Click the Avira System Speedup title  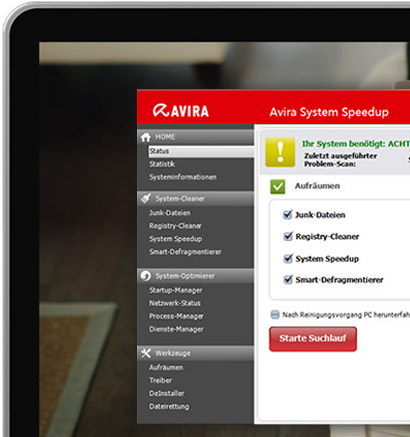[x=329, y=112]
